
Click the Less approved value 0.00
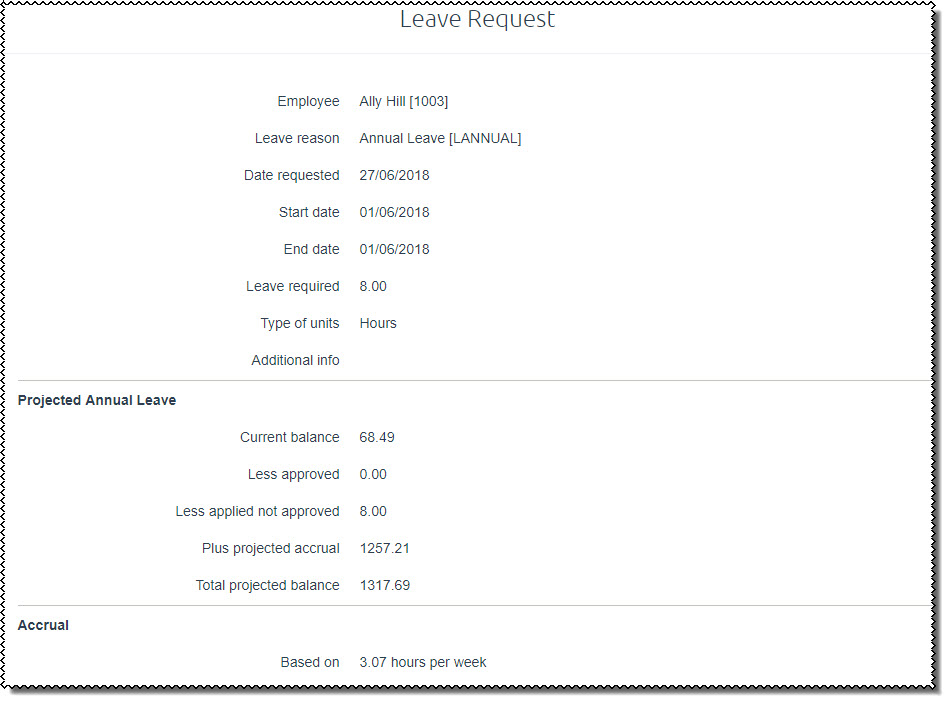click(372, 474)
